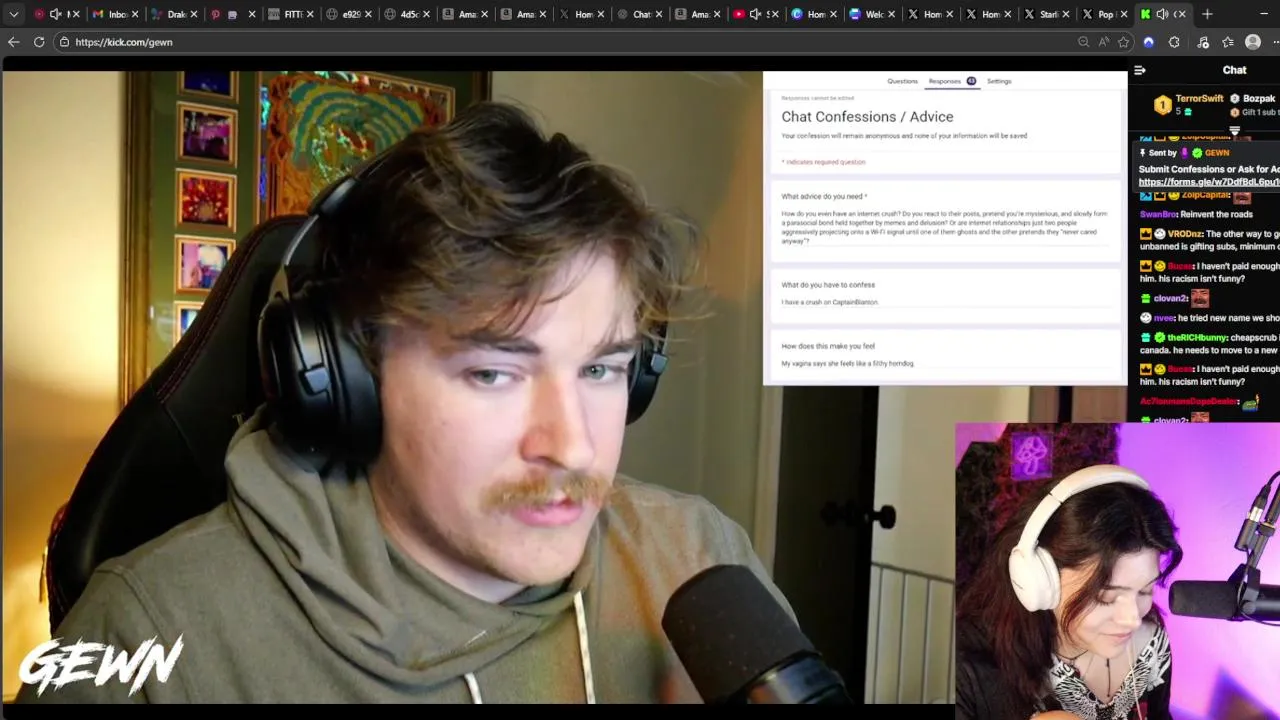The image size is (1280, 720).
Task: Click the Chat panel header
Action: click(x=1234, y=70)
